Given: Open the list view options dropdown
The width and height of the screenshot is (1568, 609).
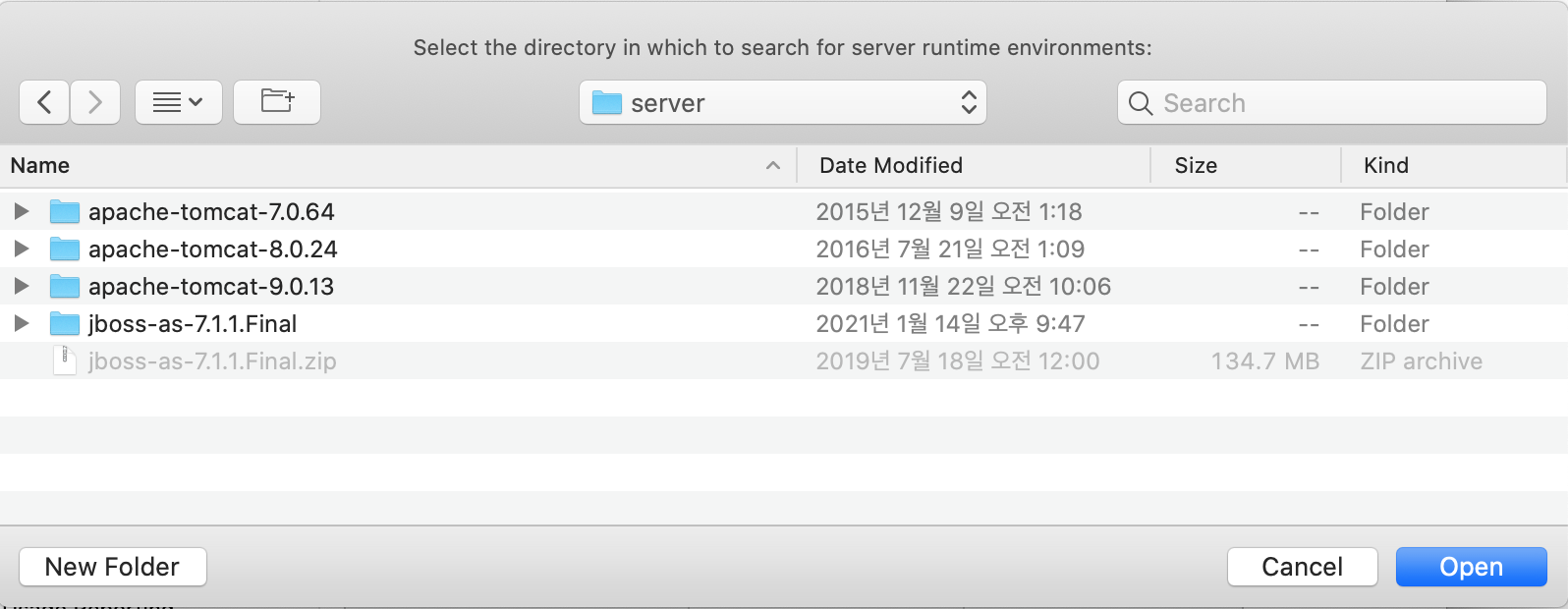Looking at the screenshot, I should click(179, 102).
